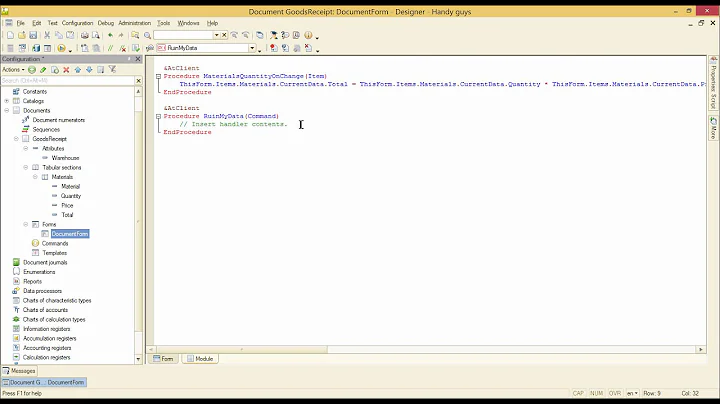
Task: Select the Warehouse attribute in tree
Action: [65, 158]
